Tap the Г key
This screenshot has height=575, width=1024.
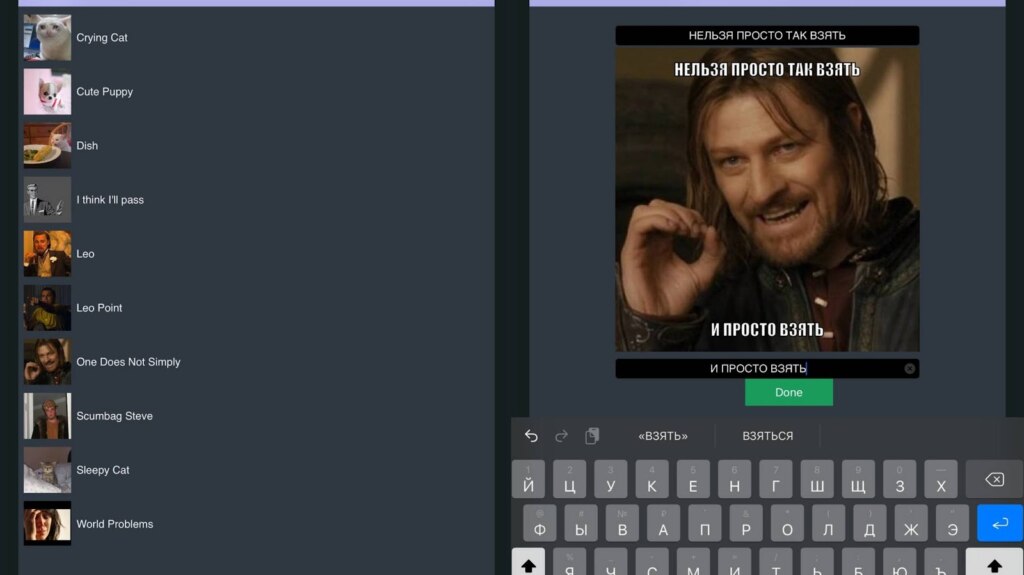point(776,480)
